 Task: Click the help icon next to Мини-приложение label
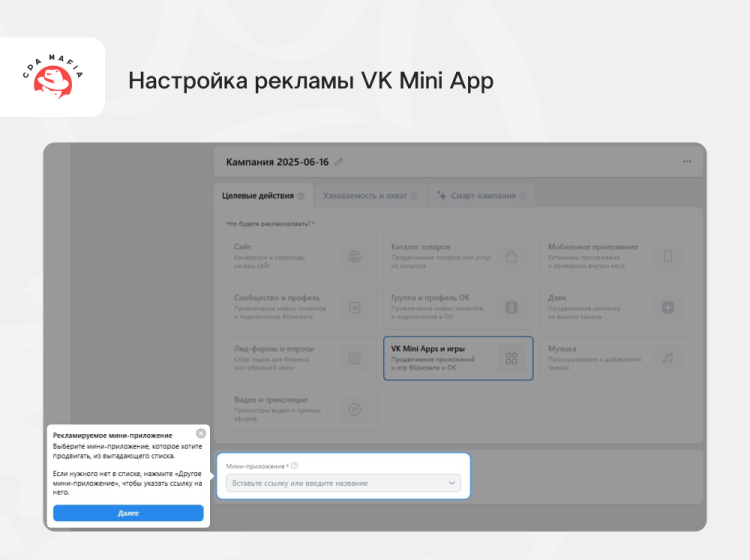[x=295, y=466]
